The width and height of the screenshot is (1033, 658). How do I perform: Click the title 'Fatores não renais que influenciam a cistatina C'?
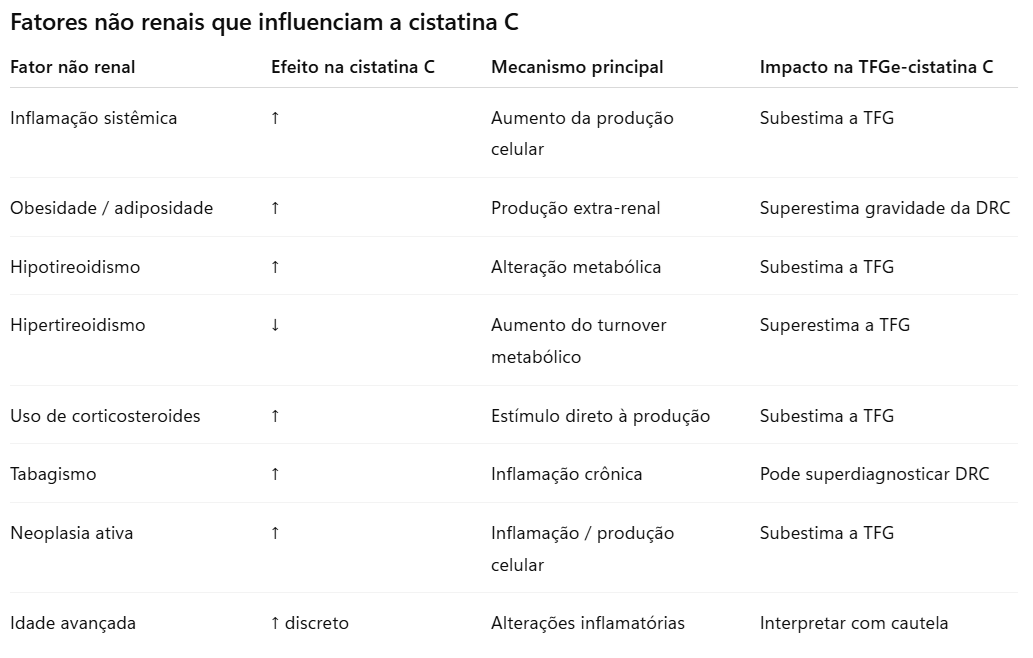[x=264, y=23]
